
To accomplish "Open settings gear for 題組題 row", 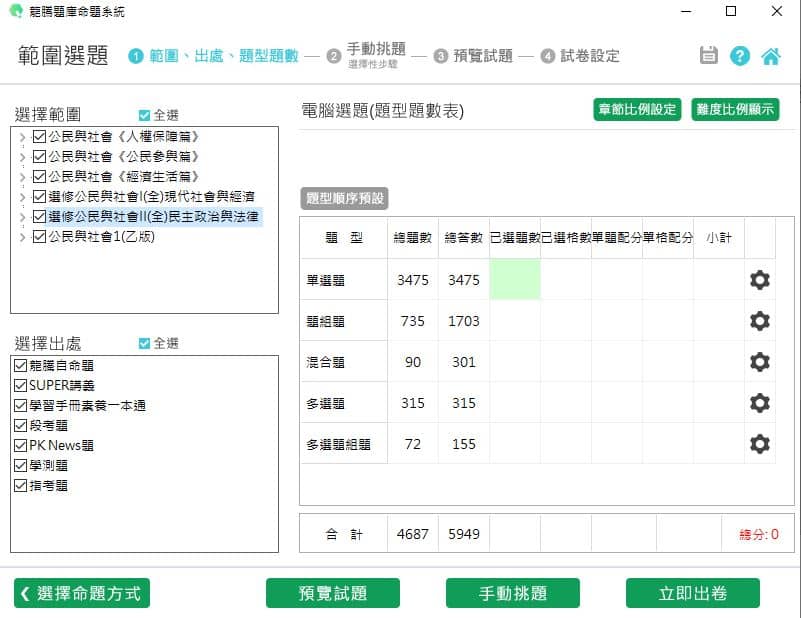I will point(760,321).
